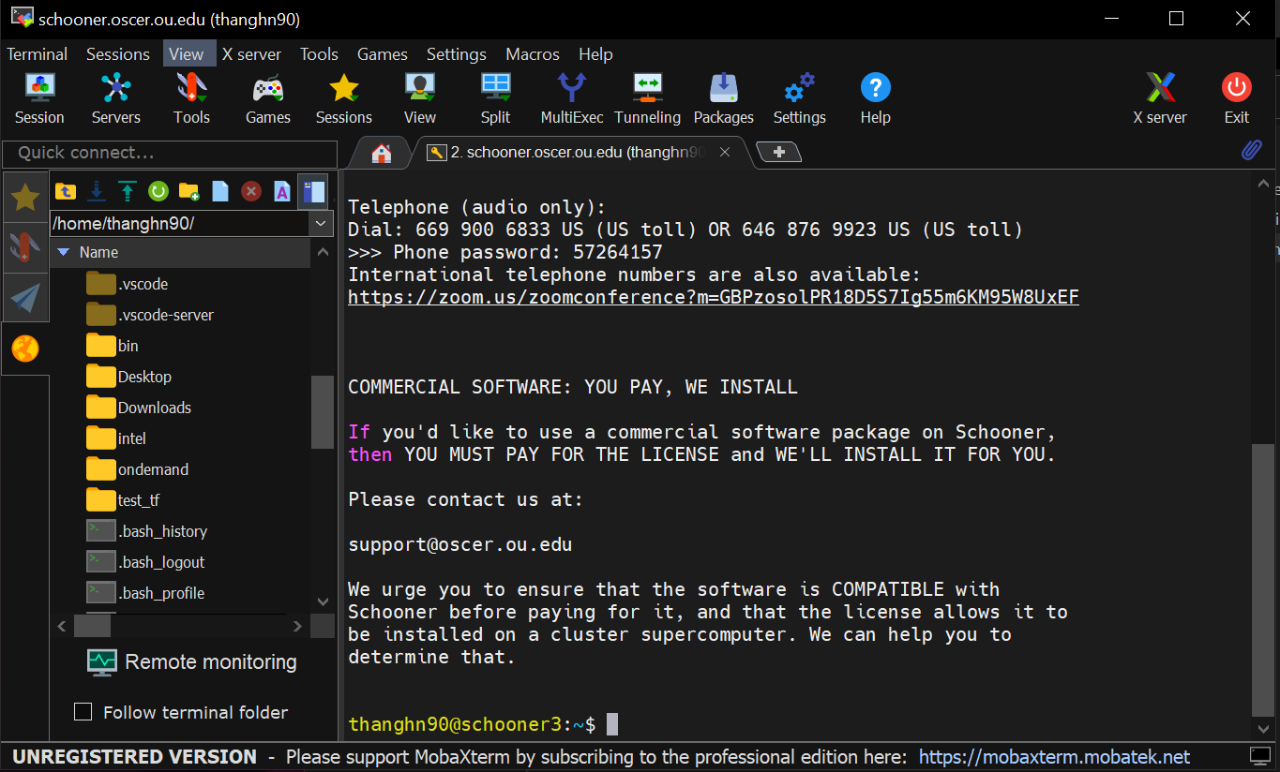1280x772 pixels.
Task: Start a new Session
Action: pos(39,97)
